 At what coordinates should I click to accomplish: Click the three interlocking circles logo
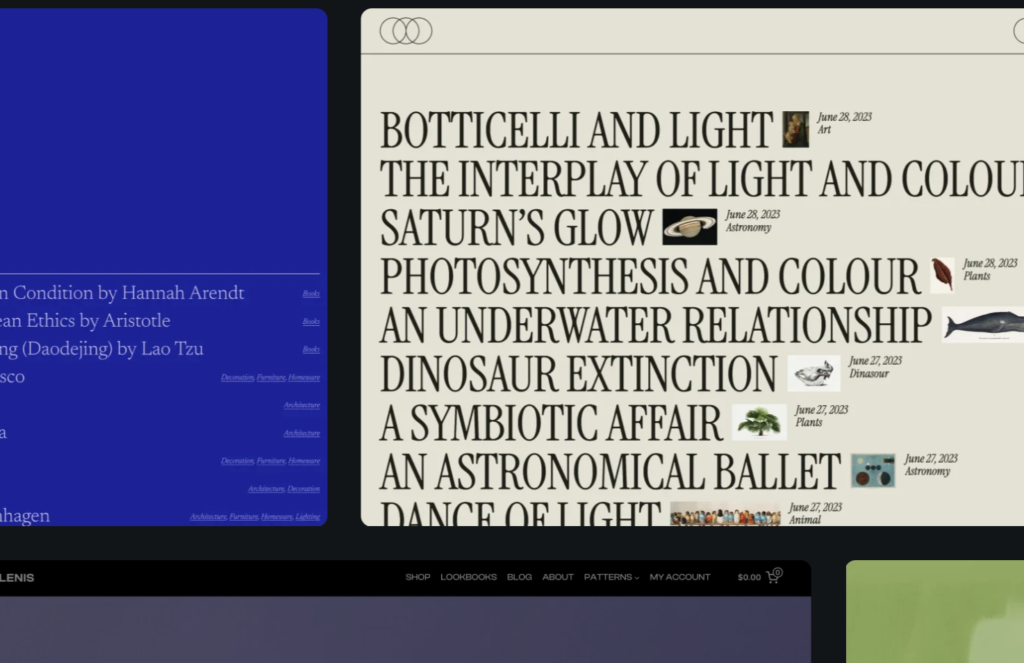tap(406, 31)
